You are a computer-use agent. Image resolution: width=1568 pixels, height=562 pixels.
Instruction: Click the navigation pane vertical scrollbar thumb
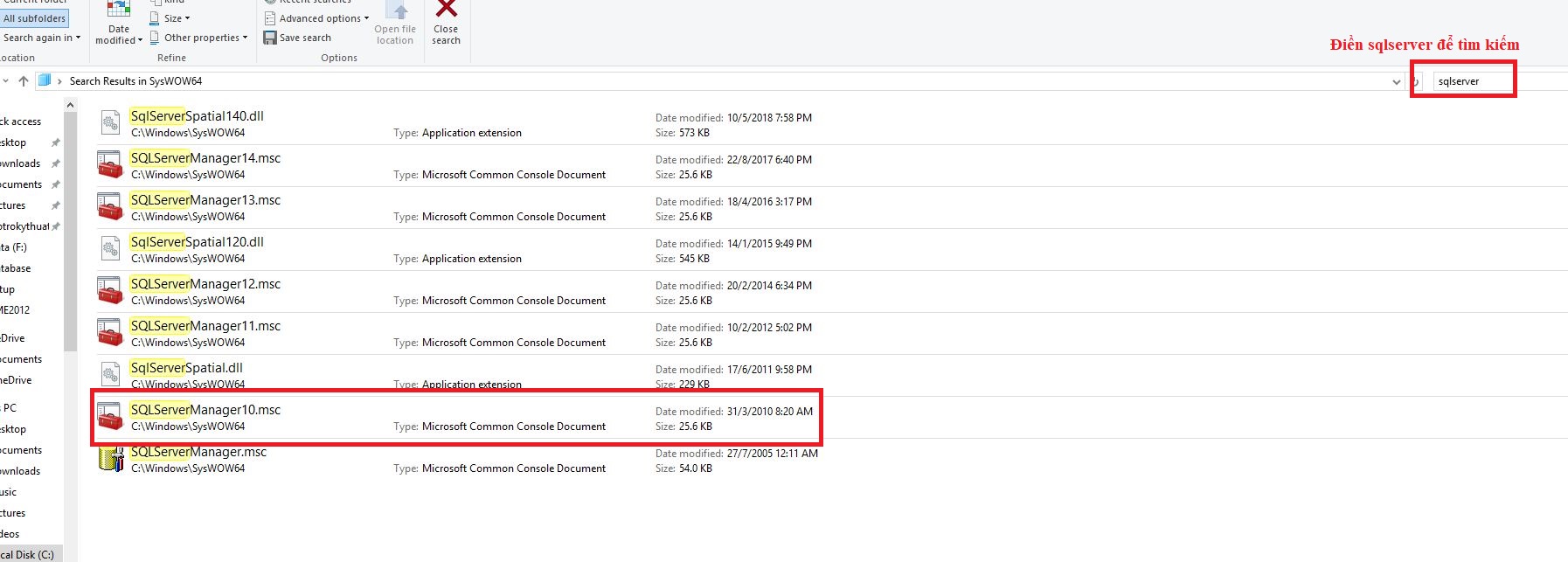[70, 232]
